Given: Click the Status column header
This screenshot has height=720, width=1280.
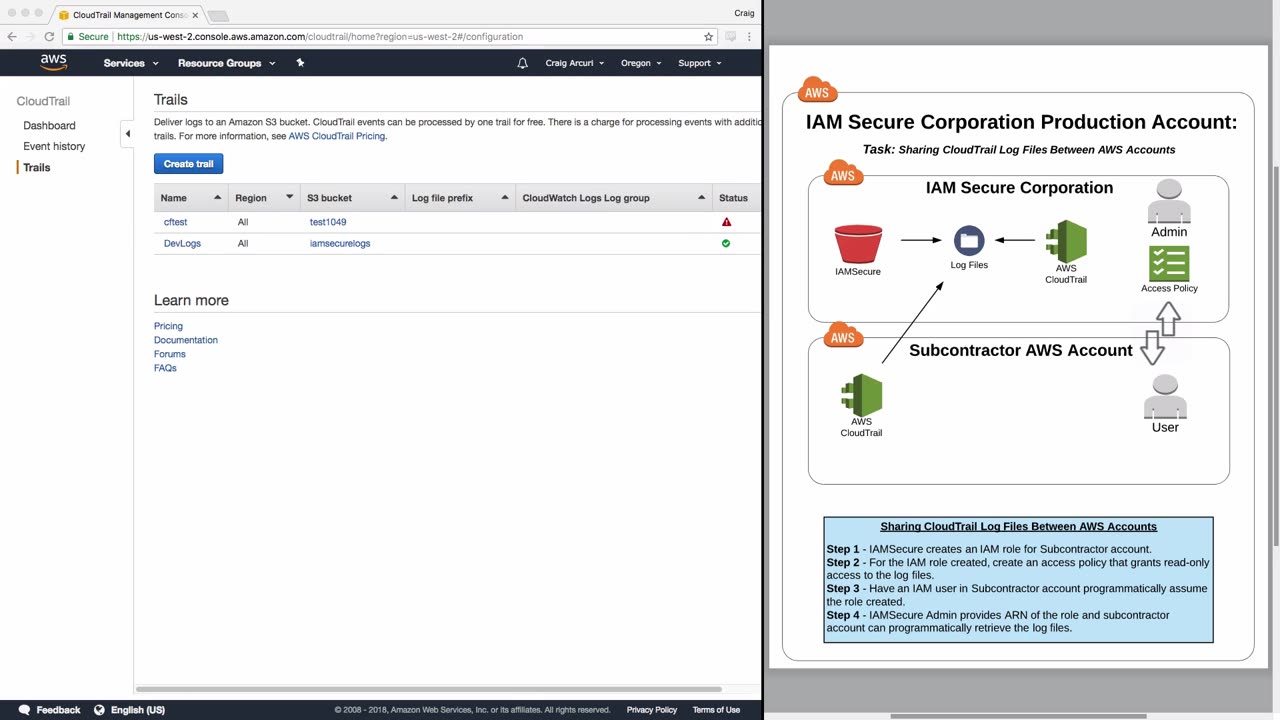Looking at the screenshot, I should (733, 198).
